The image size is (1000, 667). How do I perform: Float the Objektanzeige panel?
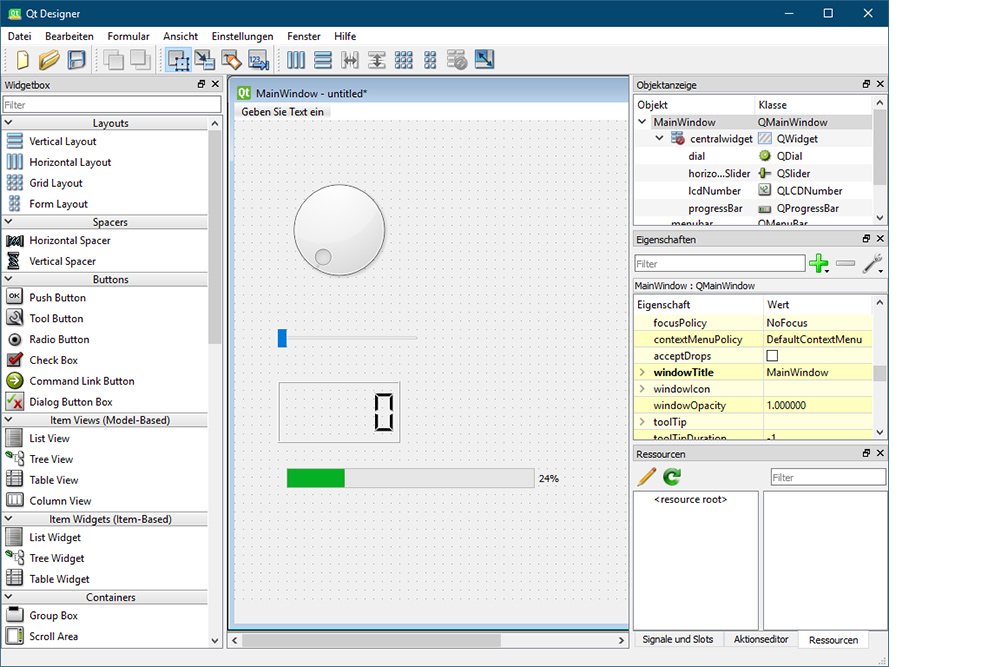pos(866,84)
